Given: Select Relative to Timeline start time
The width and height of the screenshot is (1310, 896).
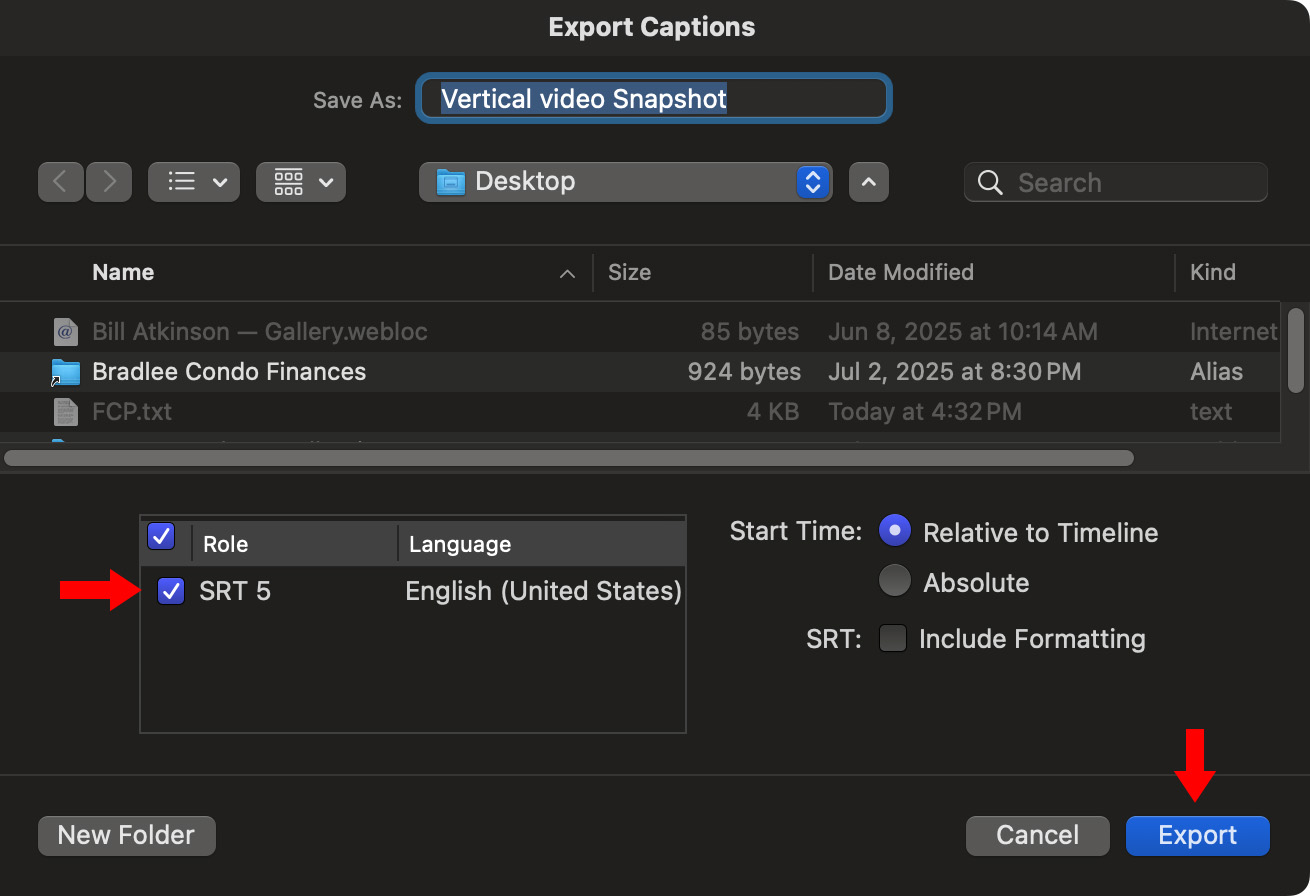Looking at the screenshot, I should tap(894, 531).
